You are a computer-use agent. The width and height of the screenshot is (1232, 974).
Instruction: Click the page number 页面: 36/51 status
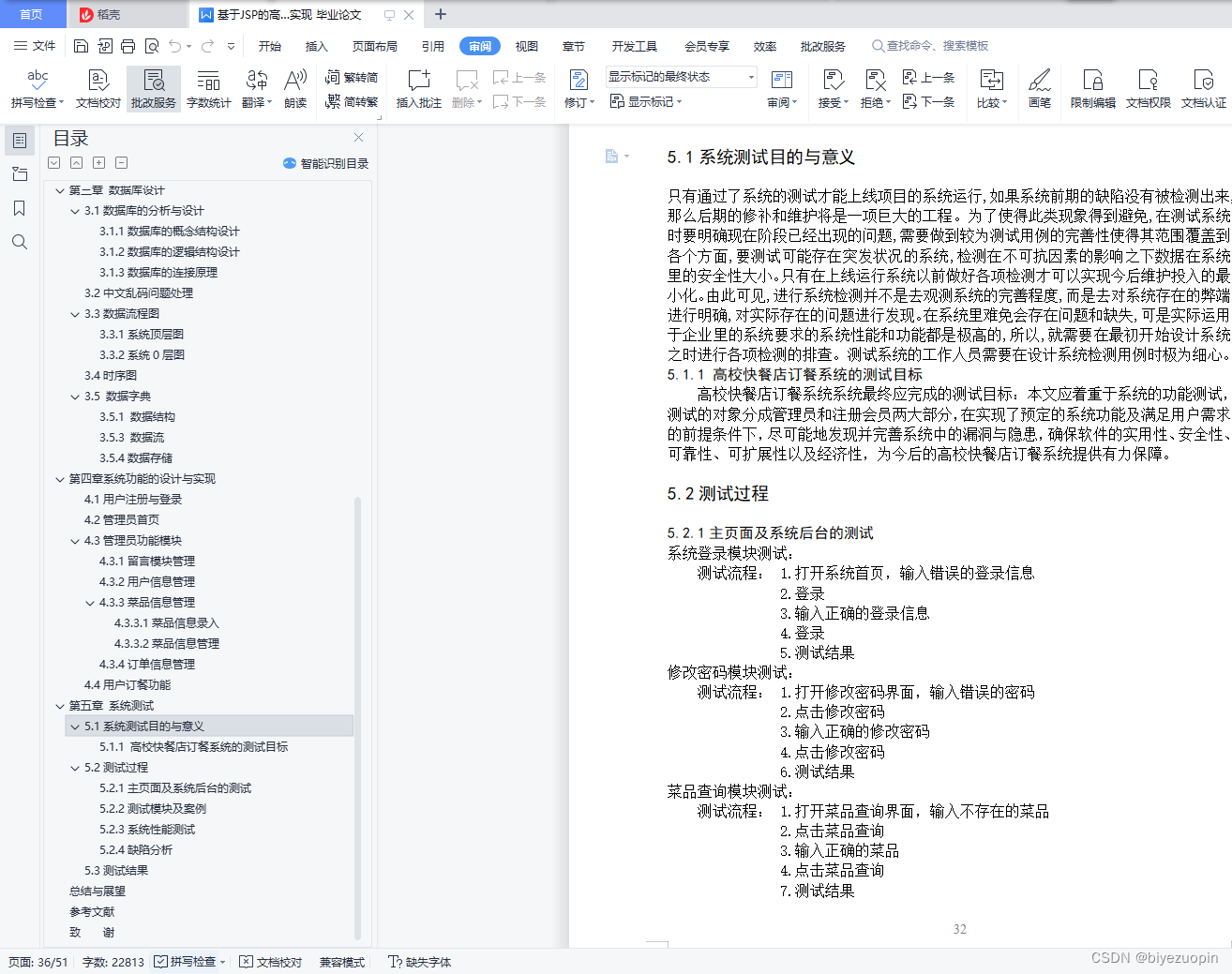(x=38, y=962)
